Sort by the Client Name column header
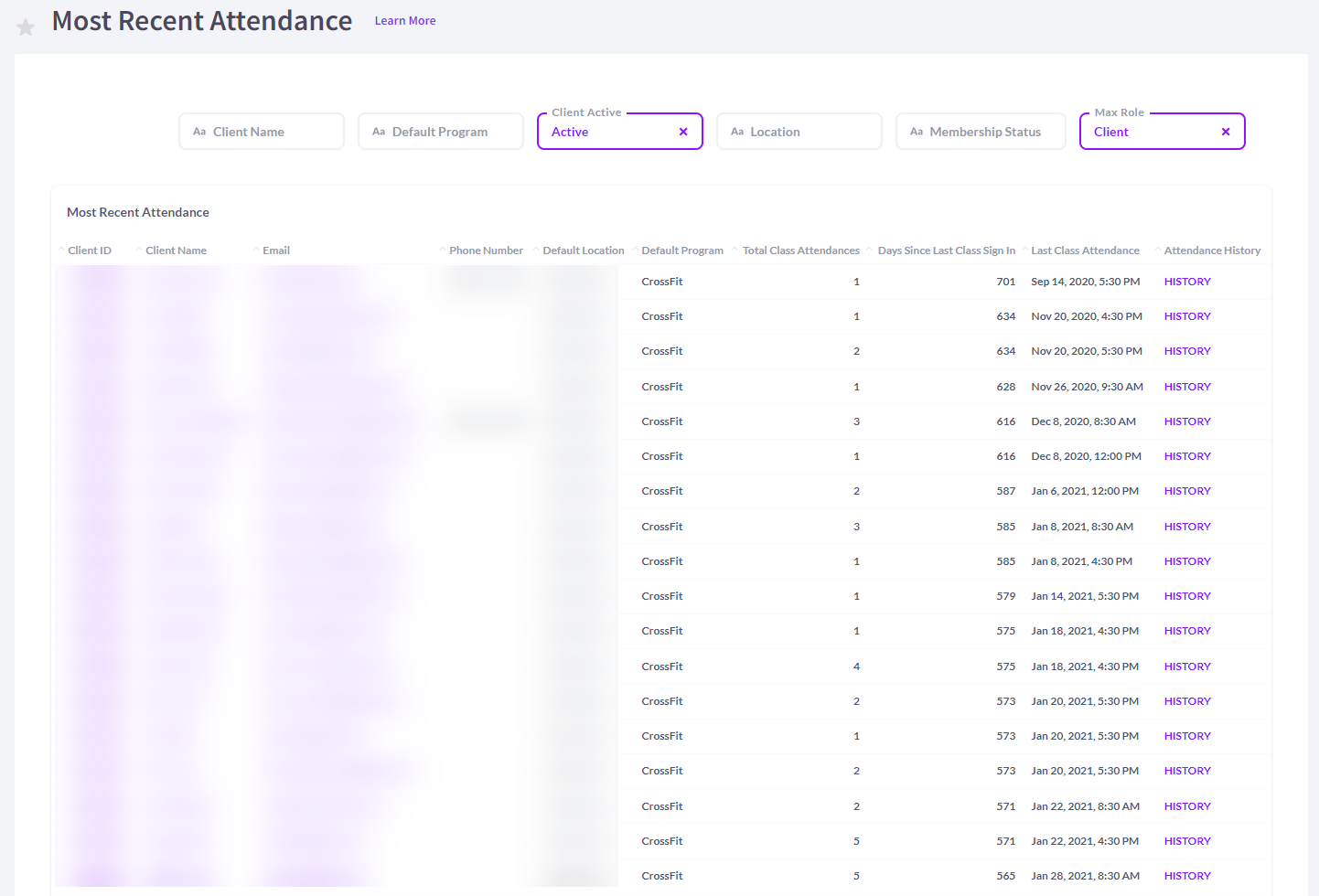Viewport: 1319px width, 896px height. pyautogui.click(x=176, y=251)
